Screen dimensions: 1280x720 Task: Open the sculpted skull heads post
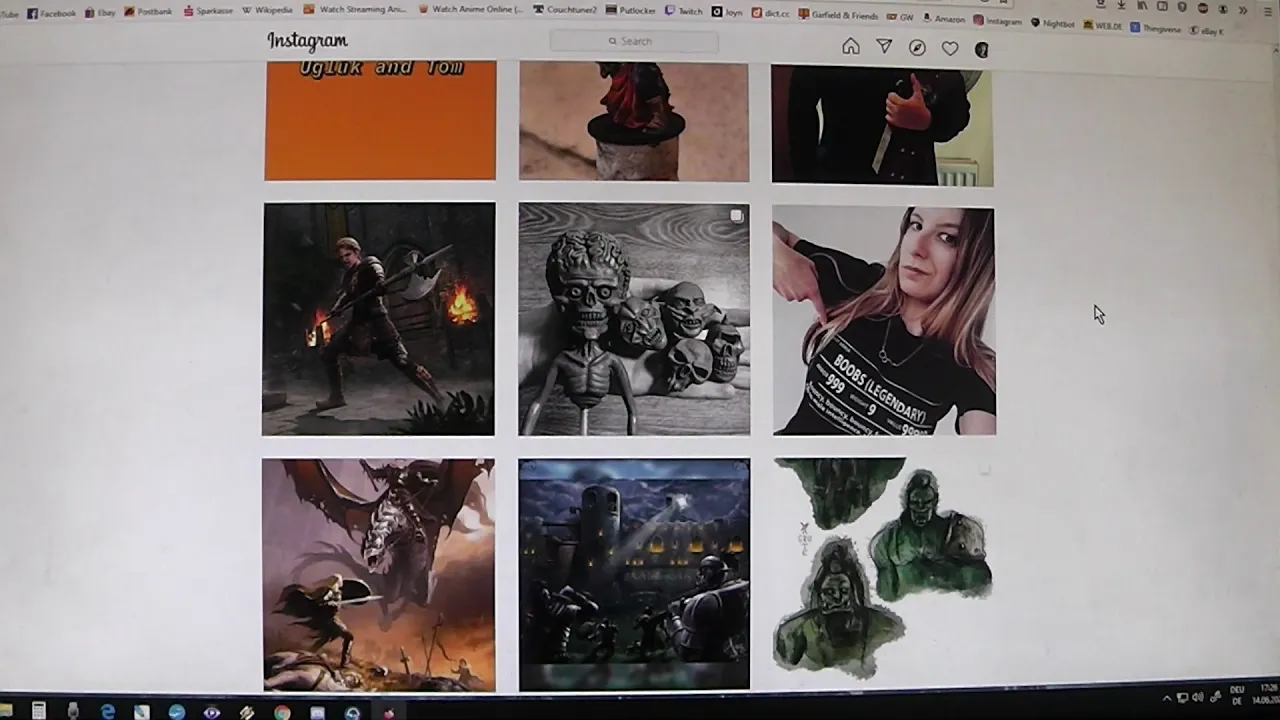click(634, 319)
